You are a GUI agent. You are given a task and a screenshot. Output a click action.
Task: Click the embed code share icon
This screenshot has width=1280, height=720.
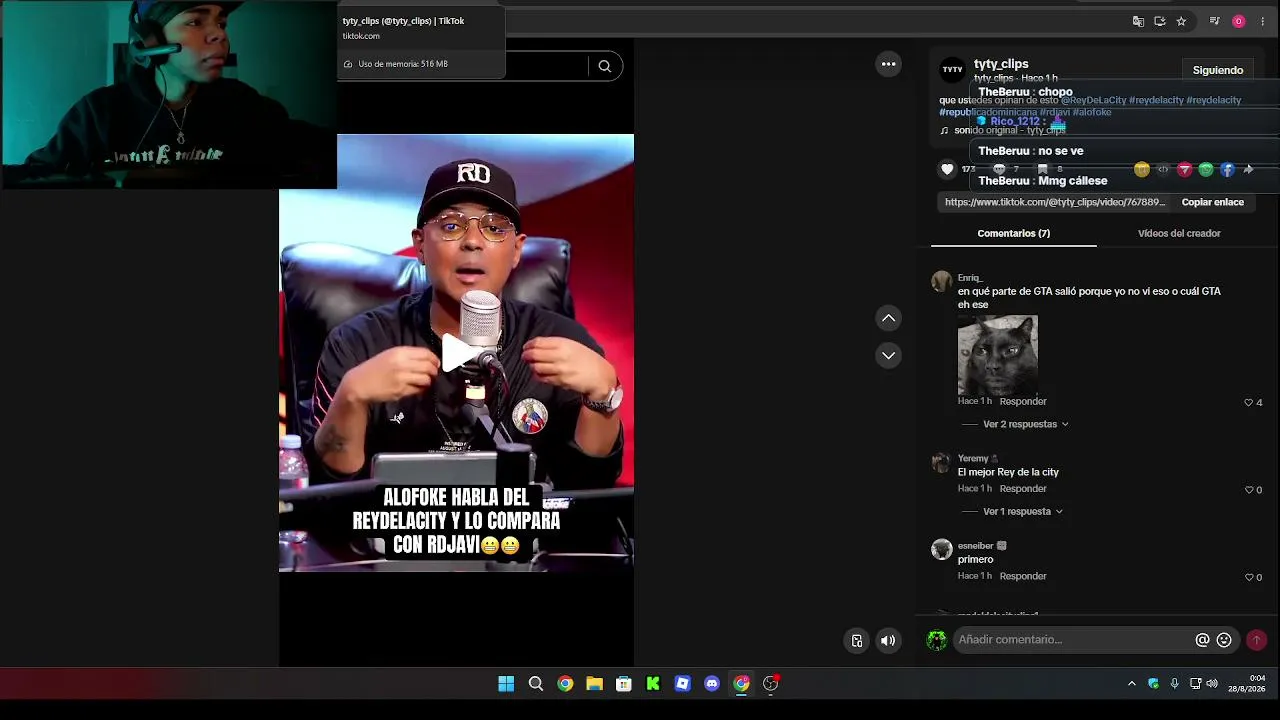(1163, 169)
